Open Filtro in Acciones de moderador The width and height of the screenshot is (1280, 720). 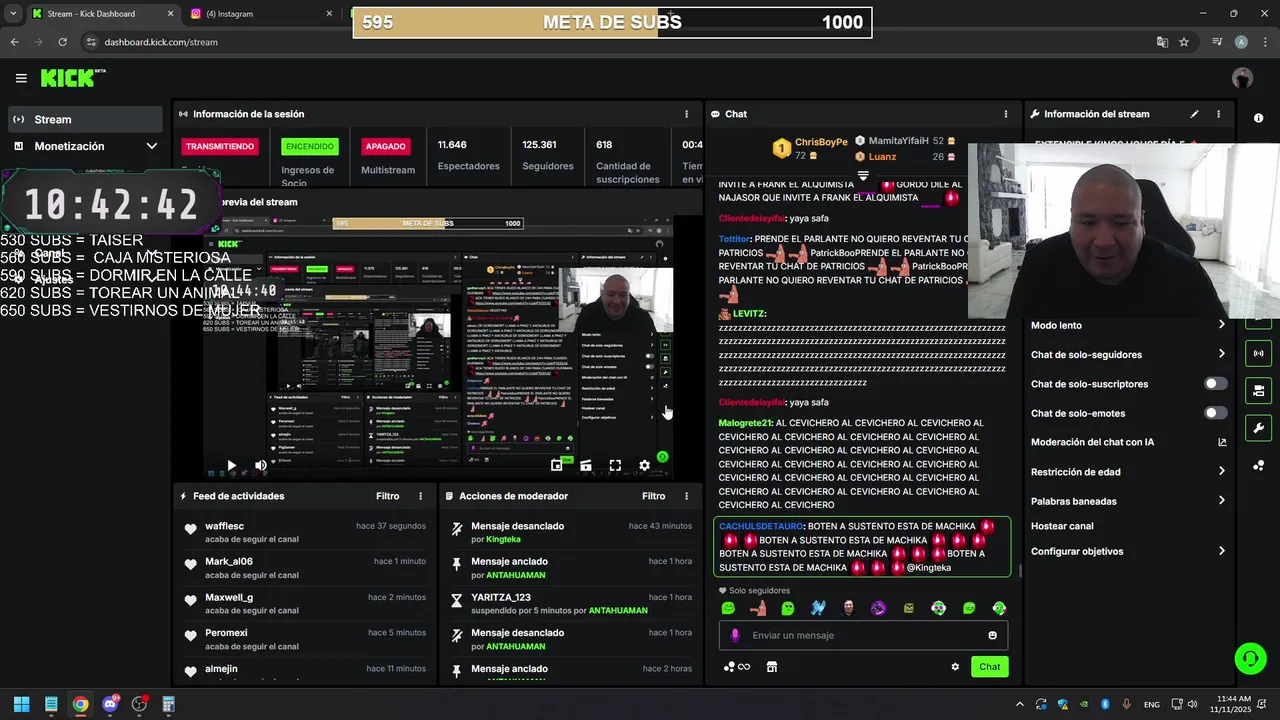tap(653, 496)
